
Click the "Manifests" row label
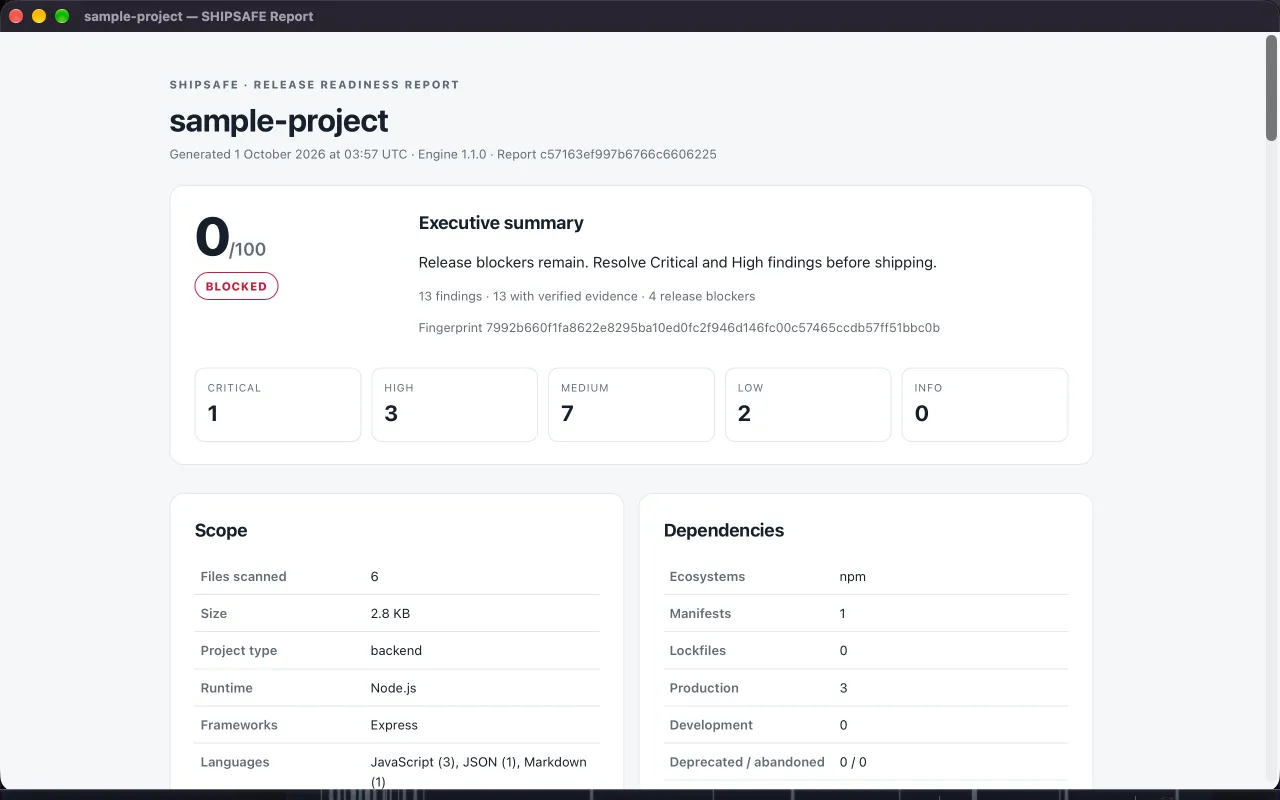700,613
